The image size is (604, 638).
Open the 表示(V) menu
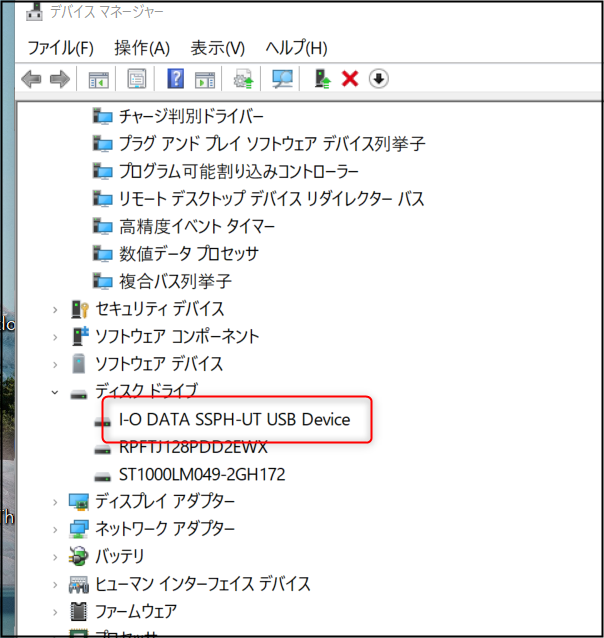[x=218, y=48]
